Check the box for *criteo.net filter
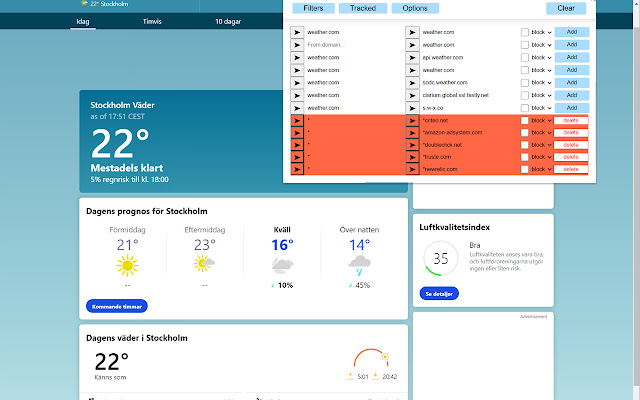This screenshot has width=640, height=400. point(525,120)
